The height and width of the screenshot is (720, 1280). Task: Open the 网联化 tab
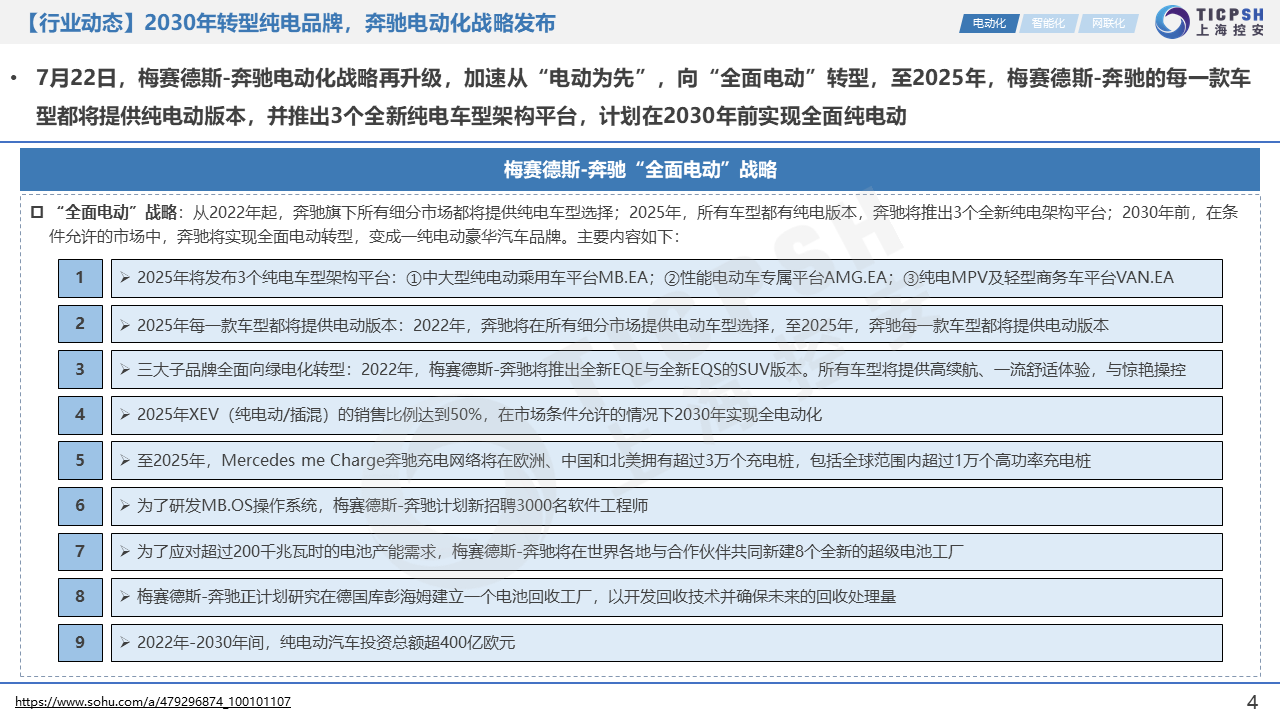click(1107, 23)
